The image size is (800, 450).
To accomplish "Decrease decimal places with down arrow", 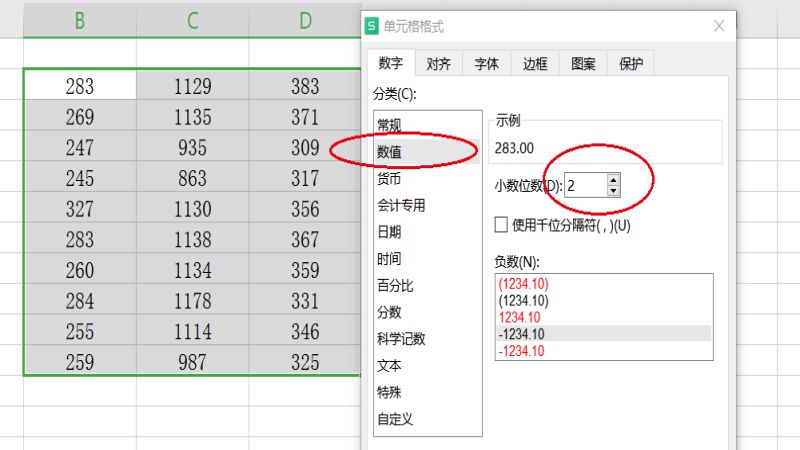I will point(613,190).
